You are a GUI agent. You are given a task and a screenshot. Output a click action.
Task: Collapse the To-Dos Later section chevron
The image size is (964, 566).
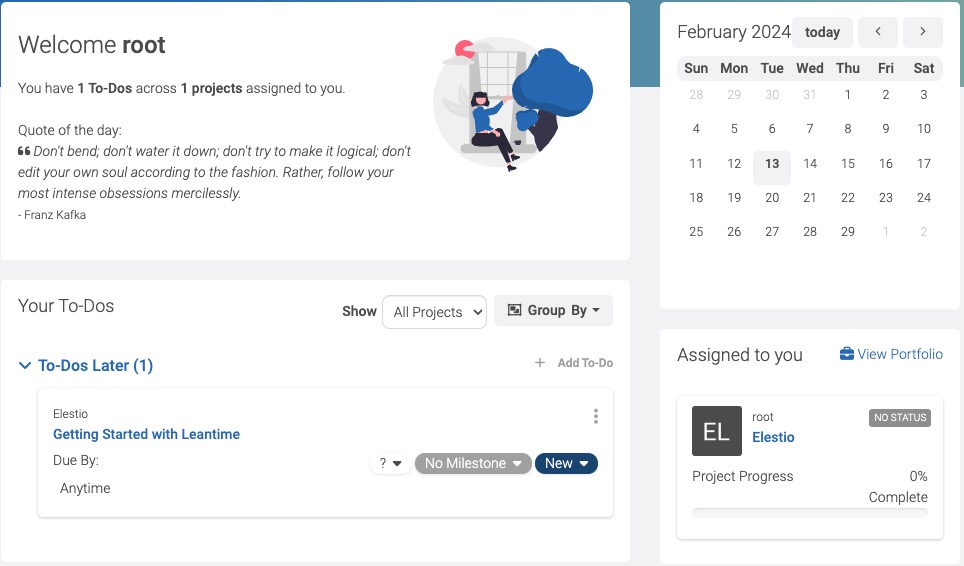pyautogui.click(x=25, y=366)
